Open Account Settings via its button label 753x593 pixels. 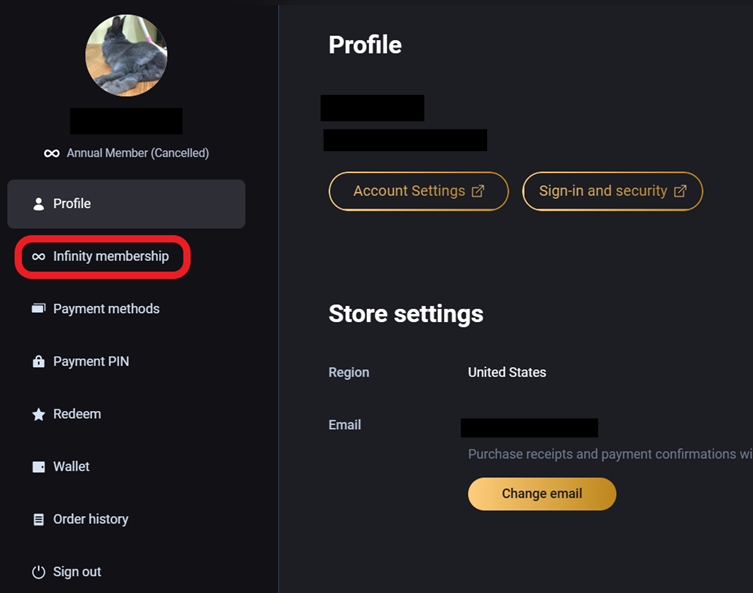409,191
